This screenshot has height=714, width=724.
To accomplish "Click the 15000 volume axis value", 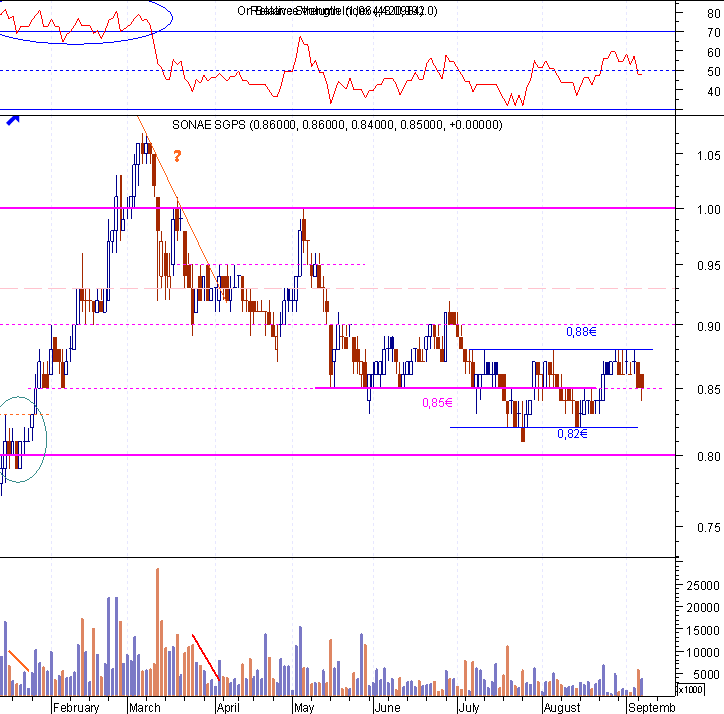I will tap(703, 630).
